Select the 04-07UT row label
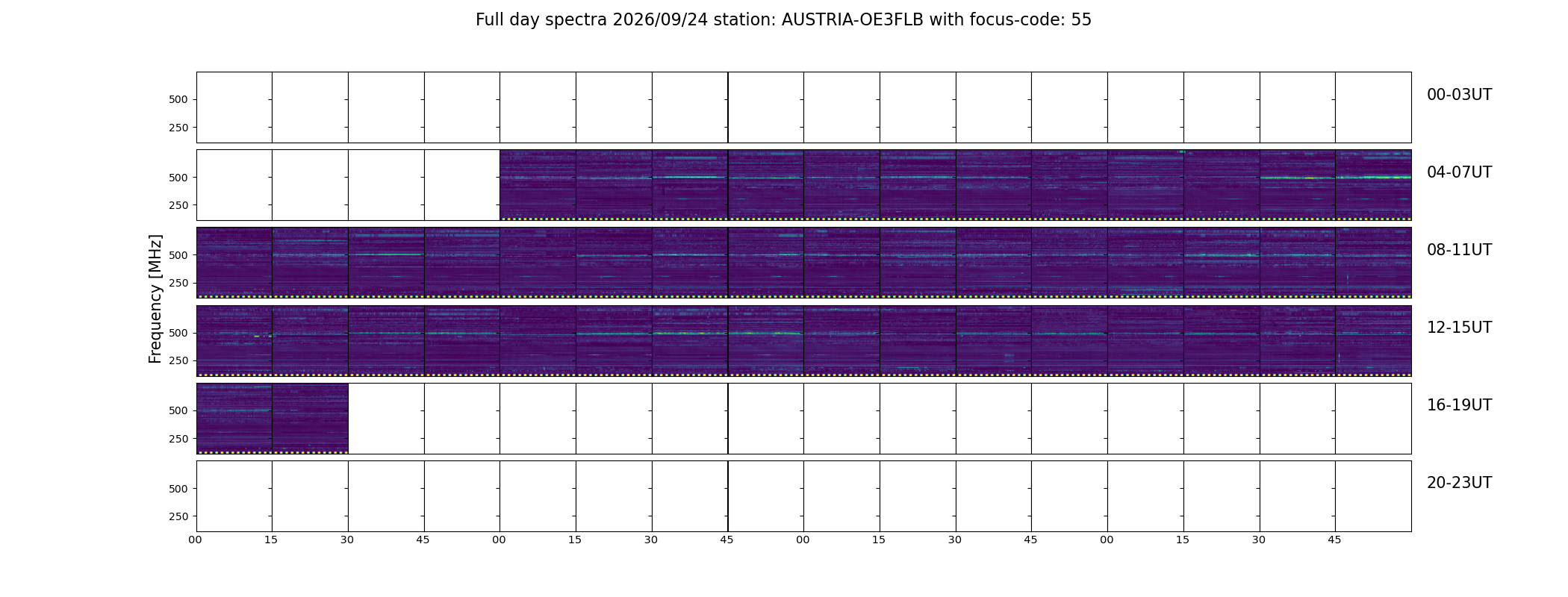The image size is (1568, 597). pos(1459,172)
